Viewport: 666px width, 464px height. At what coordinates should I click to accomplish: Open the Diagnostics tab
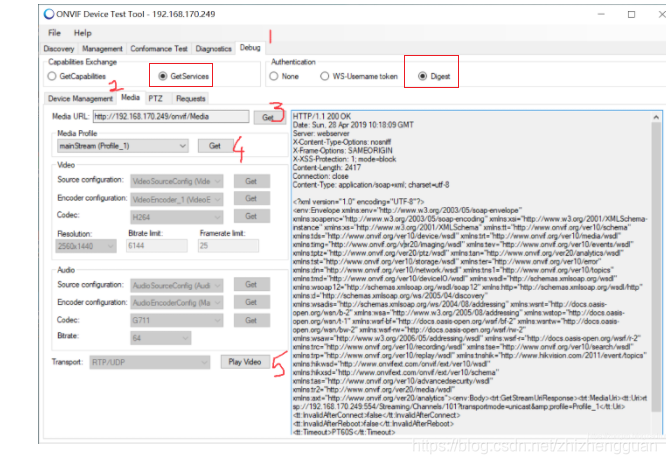click(213, 49)
